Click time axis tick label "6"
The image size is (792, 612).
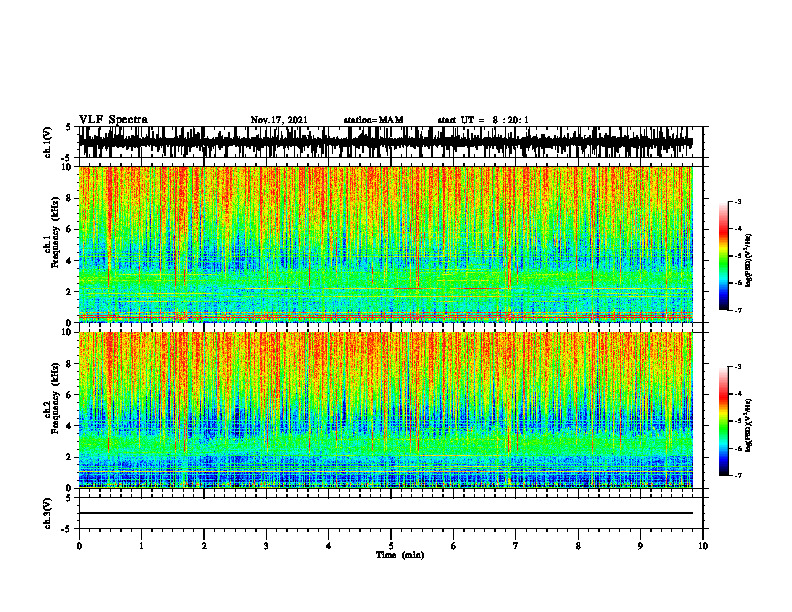tap(453, 546)
